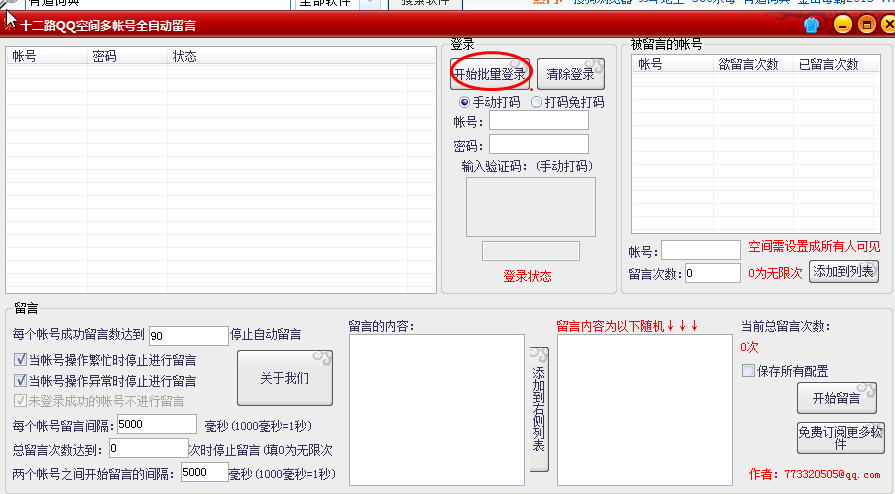The height and width of the screenshot is (494, 895).
Task: Click the 密码 column header
Action: pyautogui.click(x=127, y=56)
